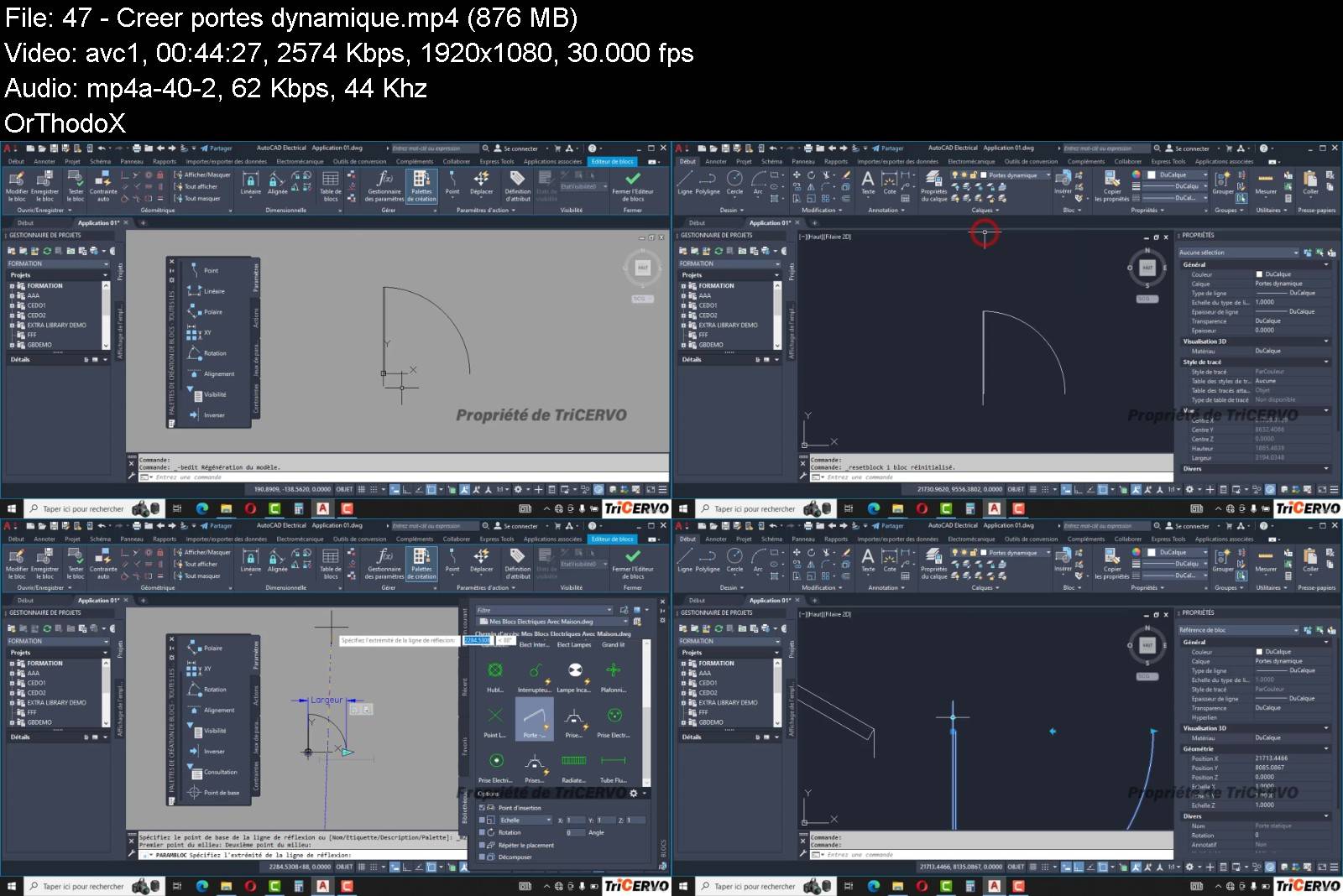
Task: Toggle Point d'insertion checkbox in bottom-left frame
Action: point(482,808)
